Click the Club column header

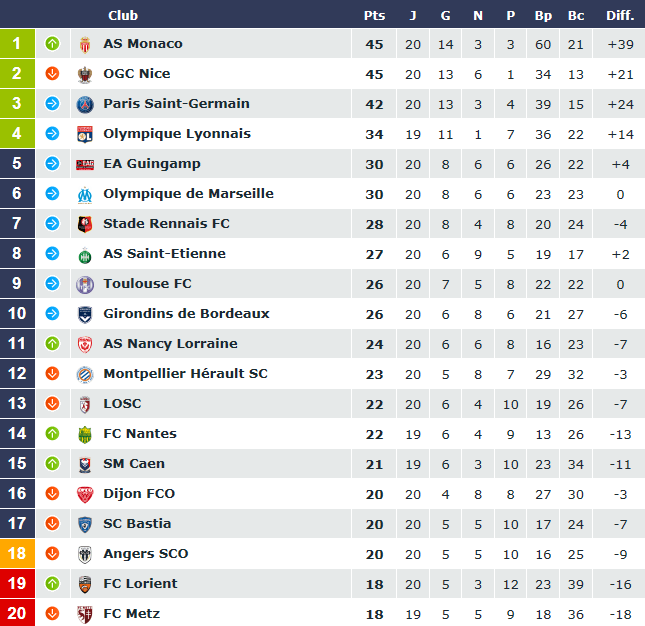click(x=123, y=16)
